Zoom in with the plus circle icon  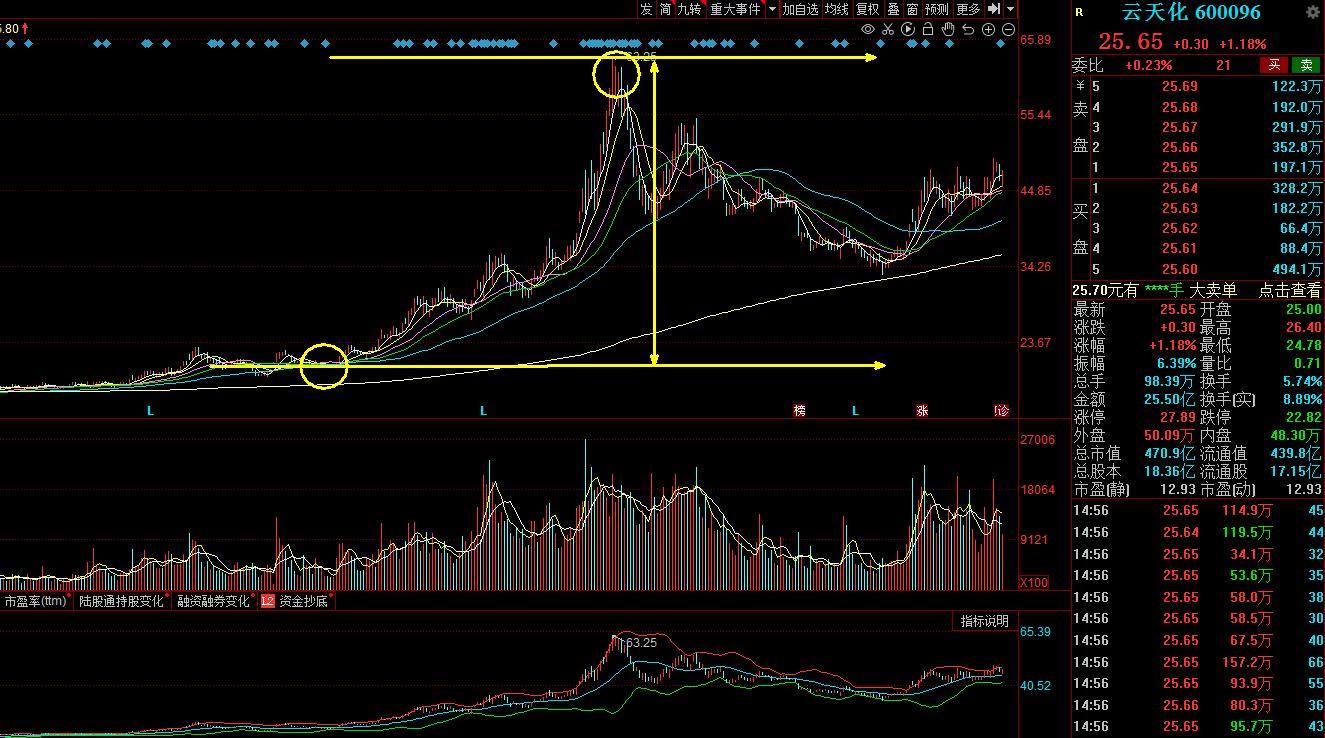coord(988,30)
